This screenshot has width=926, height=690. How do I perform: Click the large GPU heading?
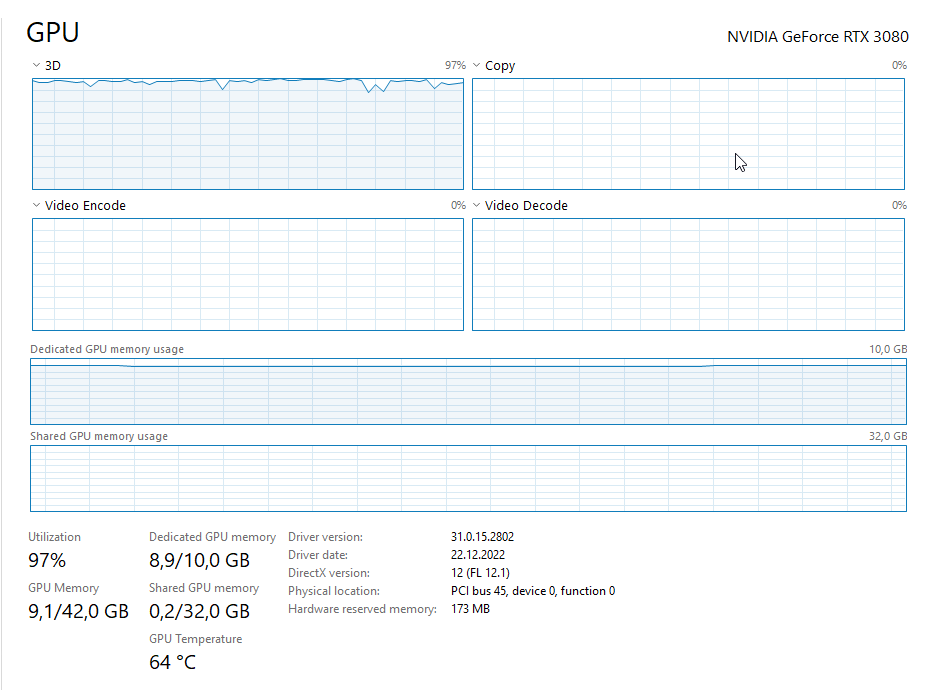click(53, 32)
